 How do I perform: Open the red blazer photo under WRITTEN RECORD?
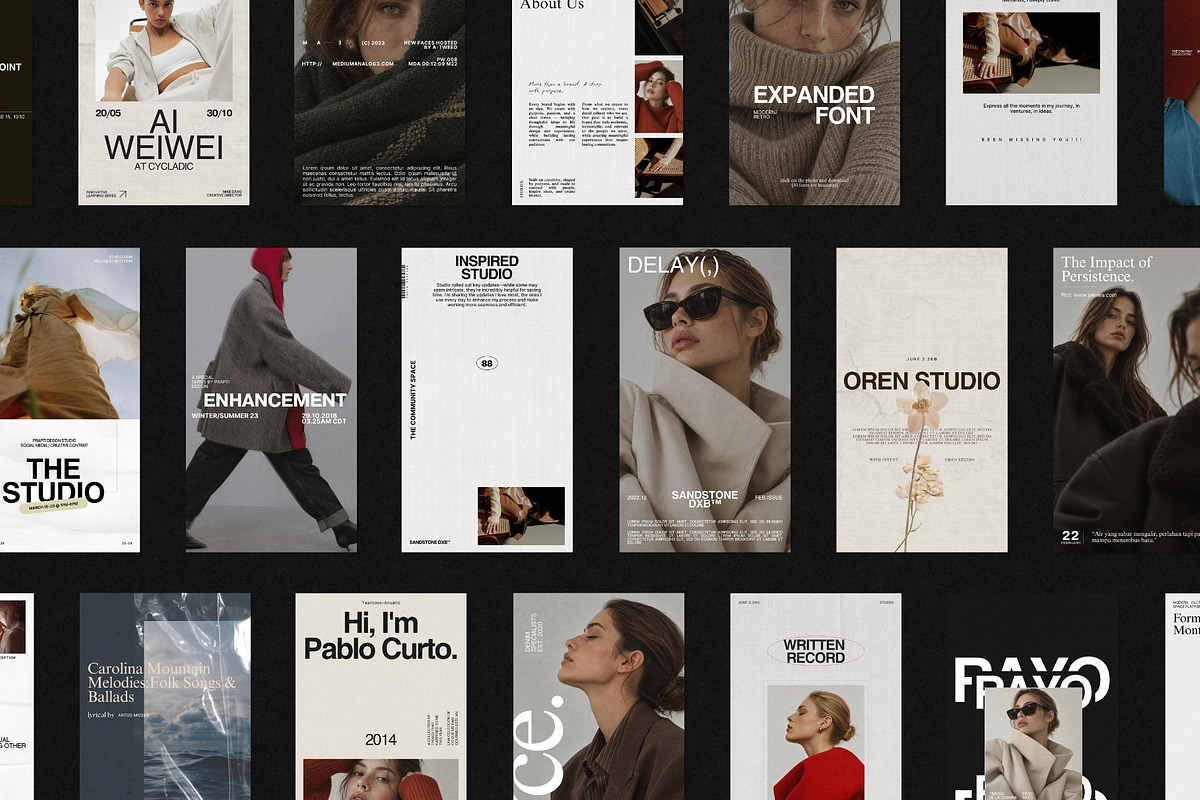[x=815, y=742]
